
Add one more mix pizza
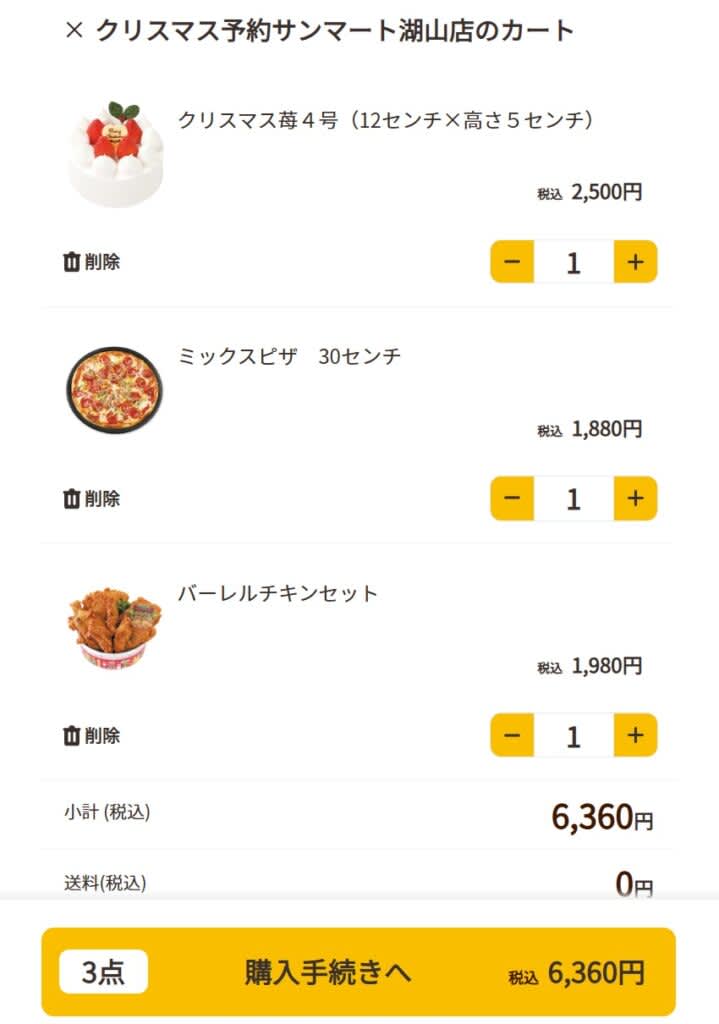pos(635,498)
